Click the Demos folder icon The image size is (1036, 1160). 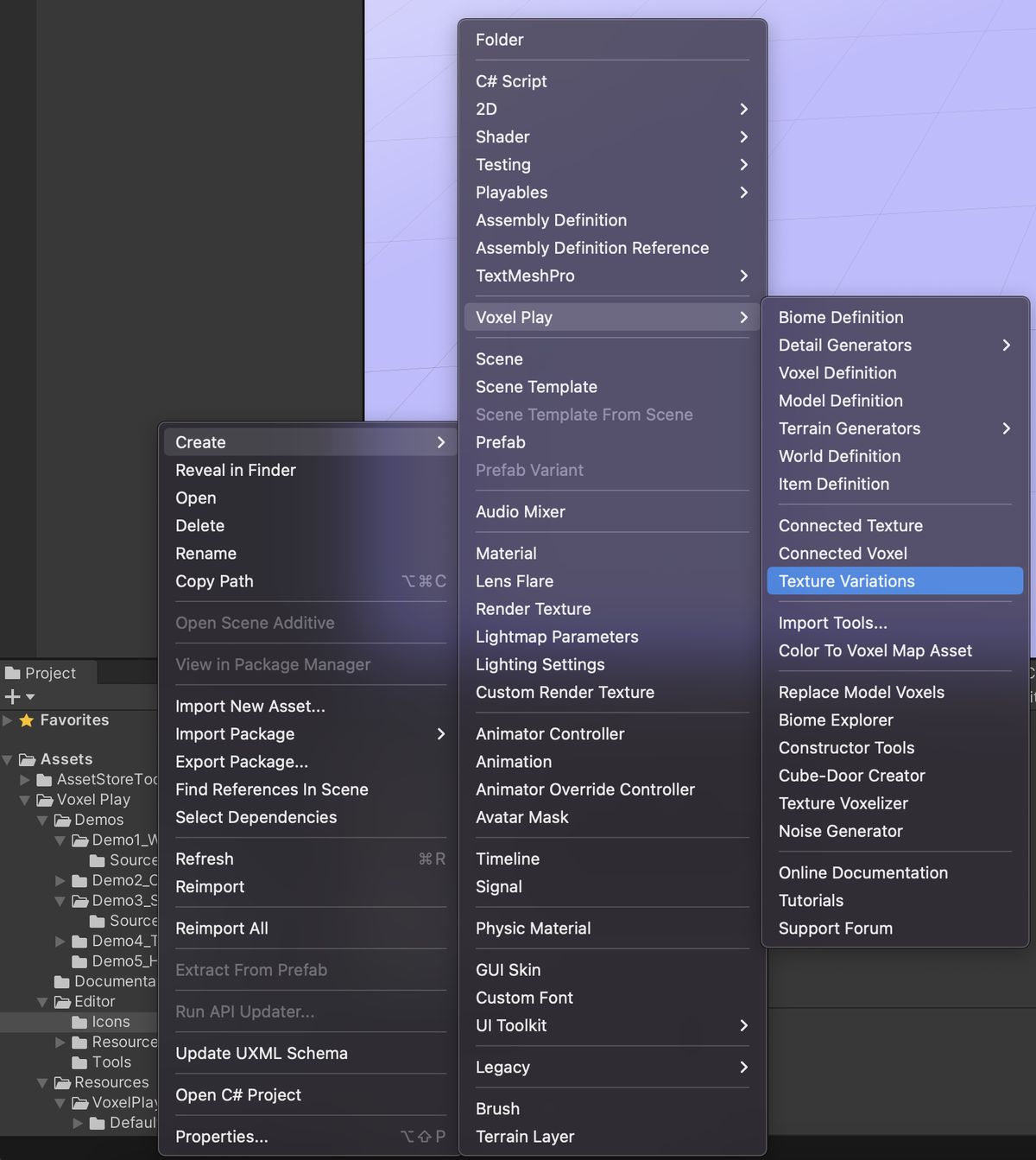62,820
